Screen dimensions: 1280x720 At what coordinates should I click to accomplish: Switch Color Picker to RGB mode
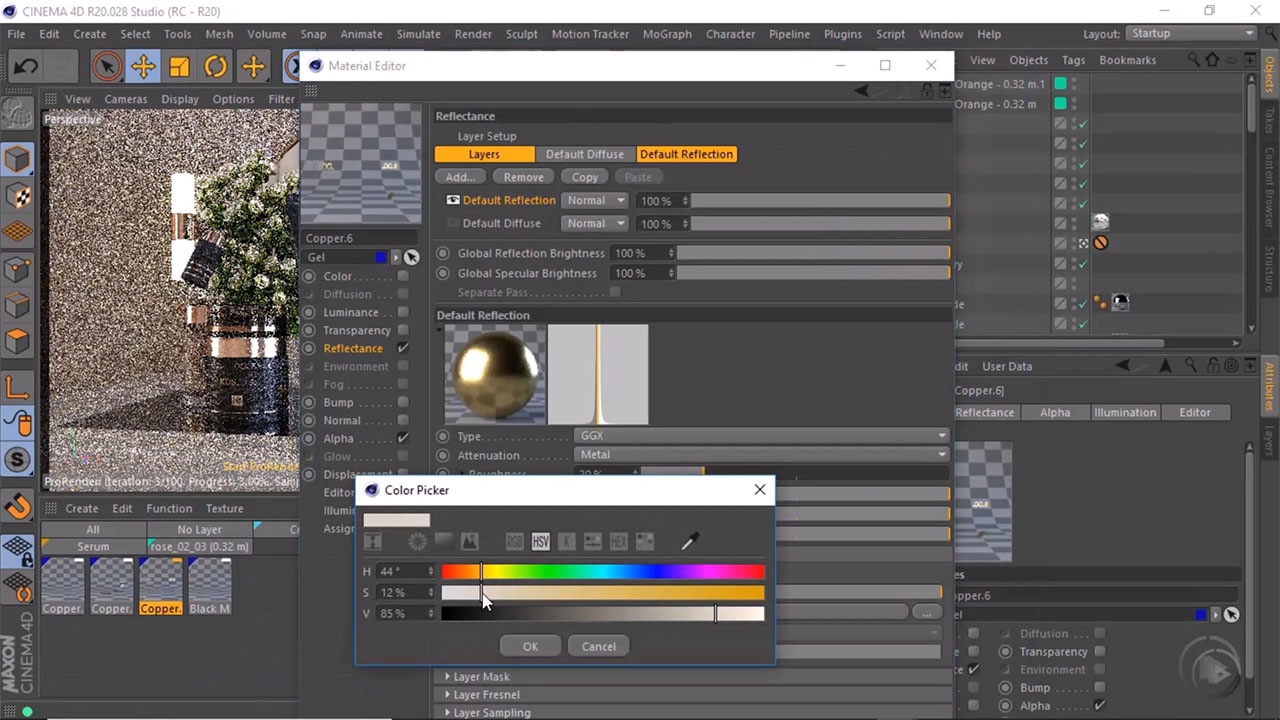pyautogui.click(x=514, y=542)
